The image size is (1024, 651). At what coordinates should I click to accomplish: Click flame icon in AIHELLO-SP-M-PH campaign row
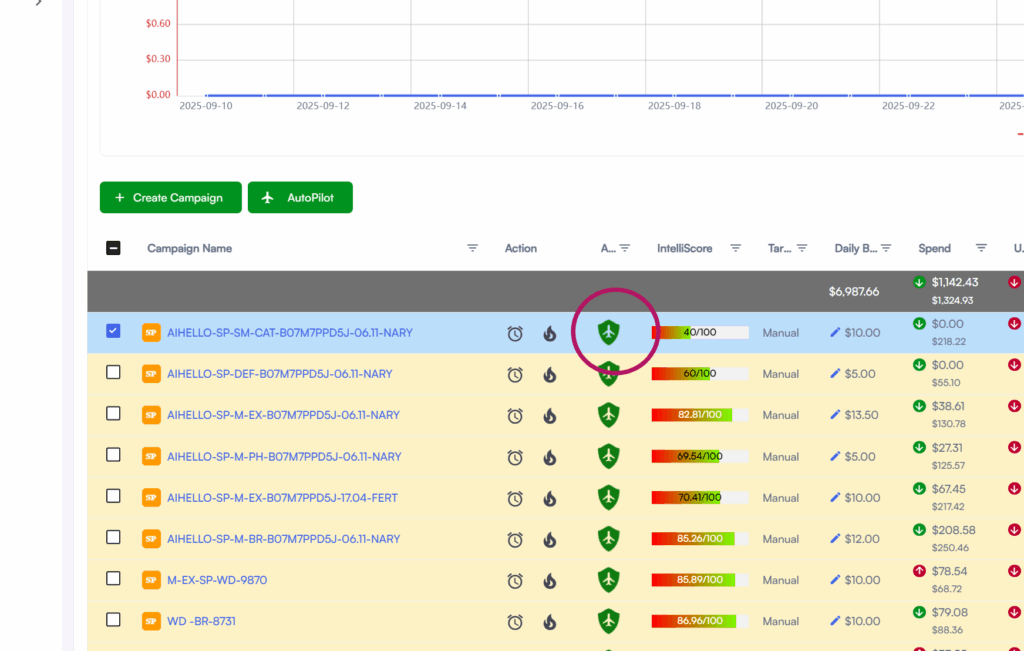click(549, 457)
